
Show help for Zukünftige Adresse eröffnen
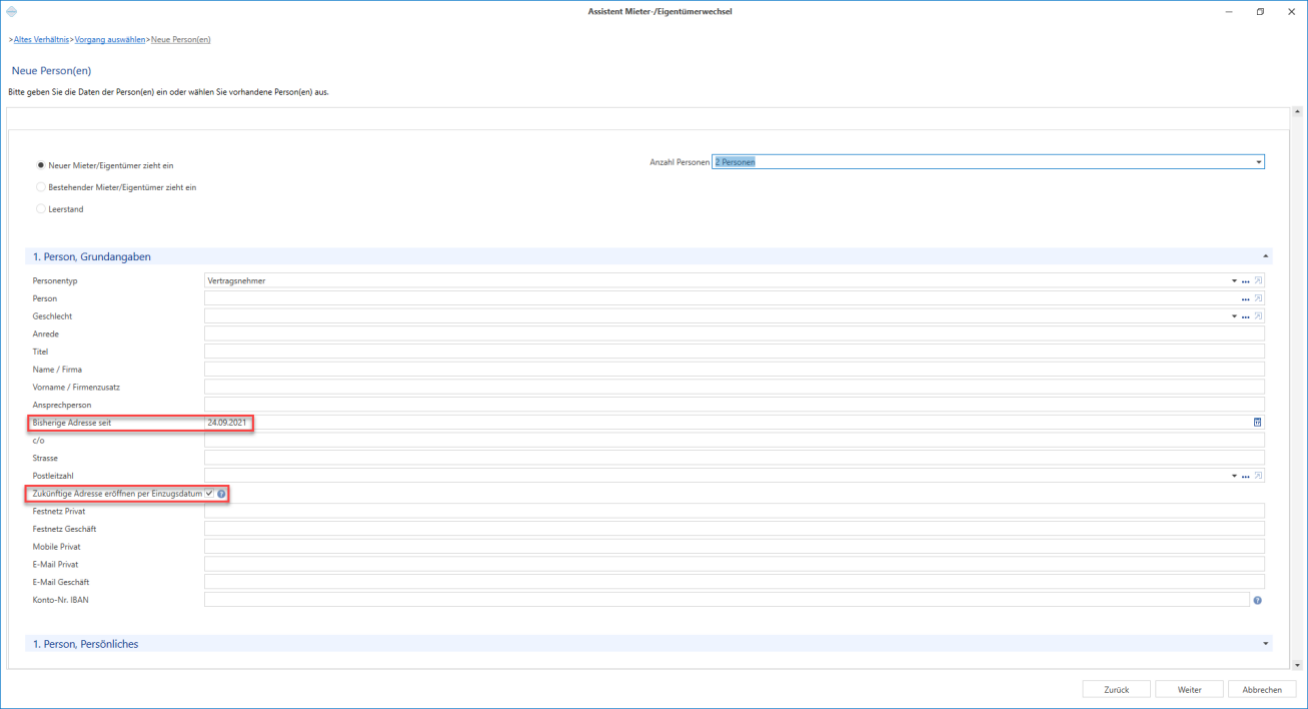[222, 494]
